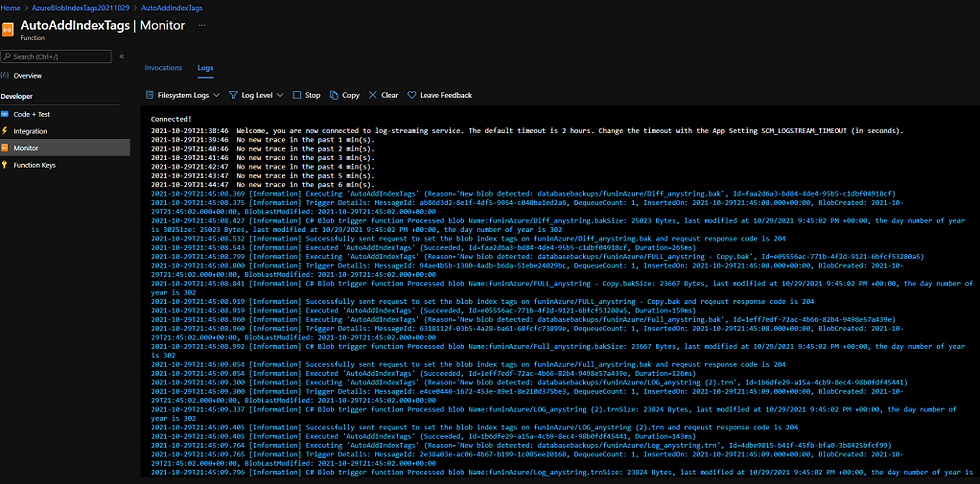Image resolution: width=980 pixels, height=484 pixels.
Task: Click the log-streaming welcome message line
Action: (527, 131)
